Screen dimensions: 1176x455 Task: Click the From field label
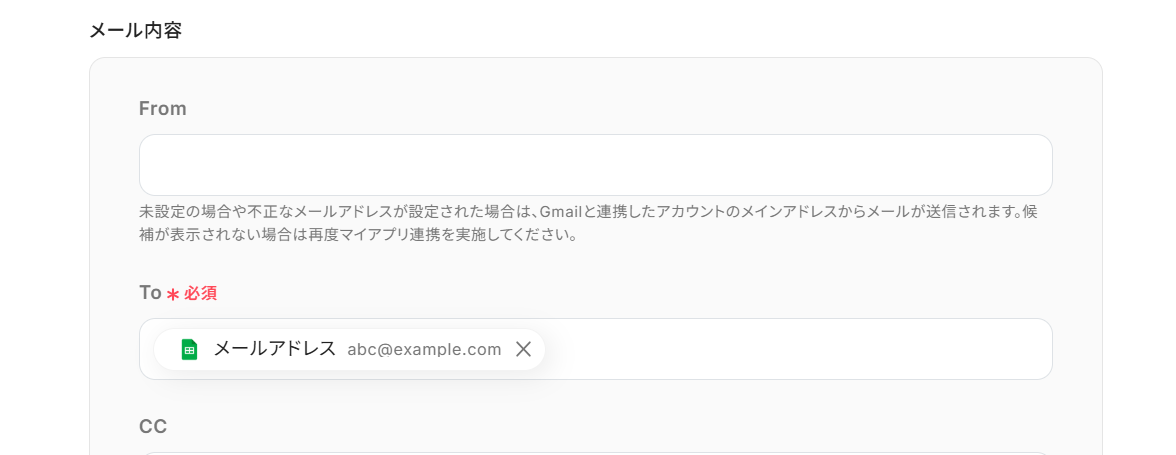coord(163,108)
